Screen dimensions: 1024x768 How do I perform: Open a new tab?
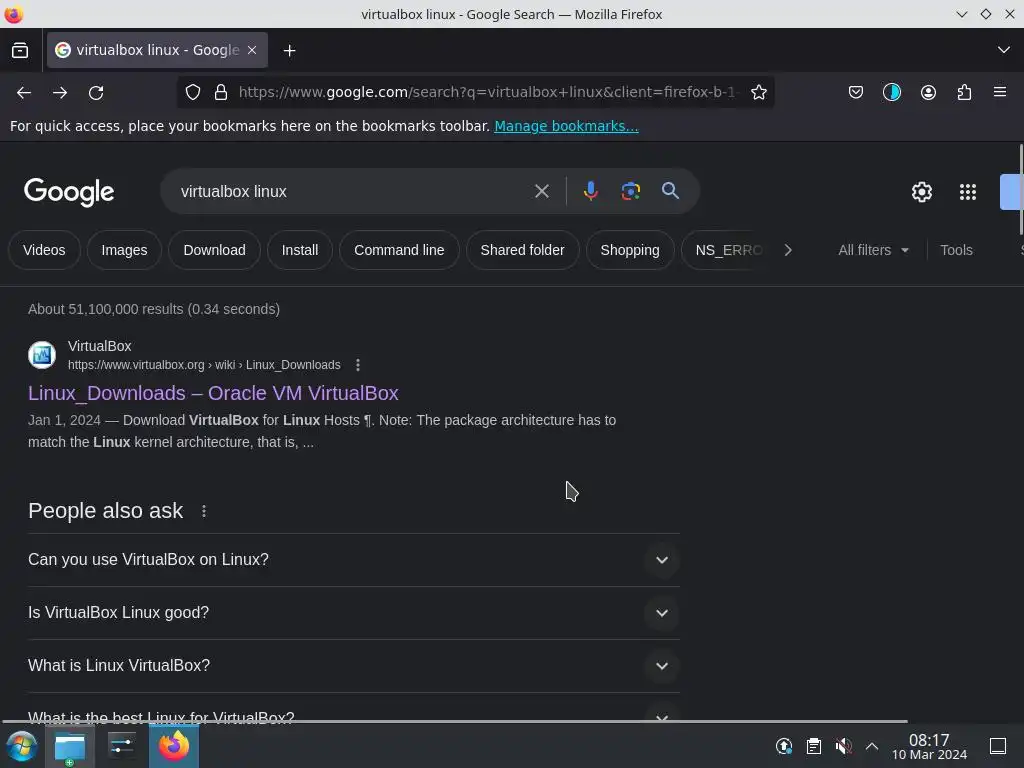[289, 50]
